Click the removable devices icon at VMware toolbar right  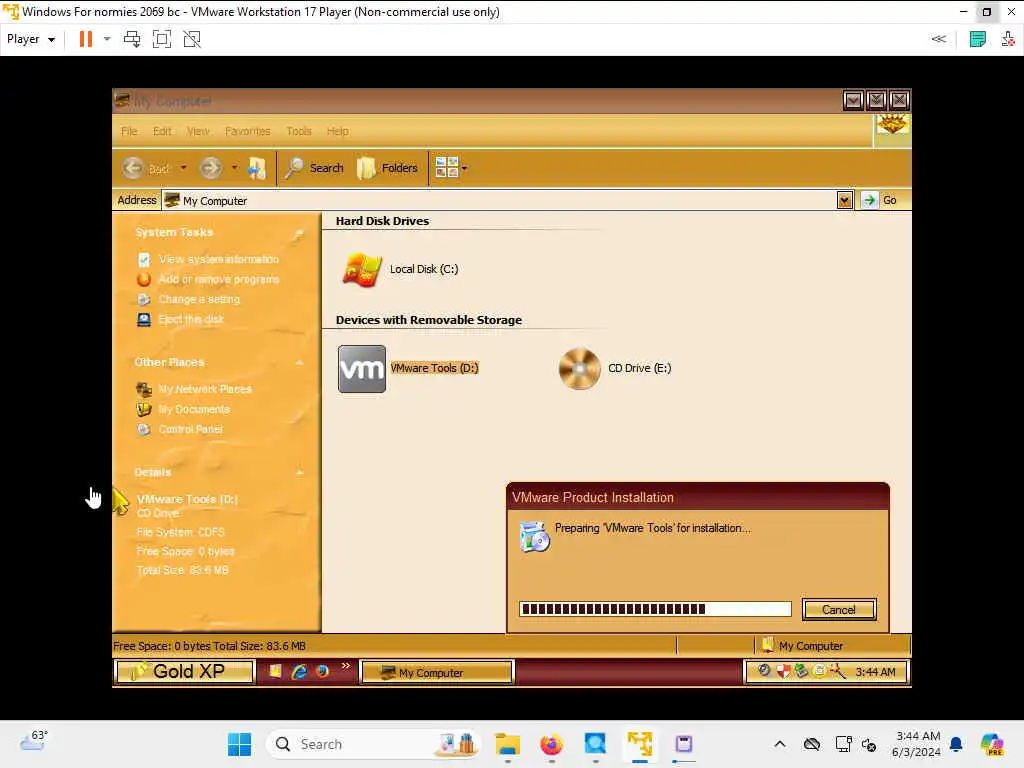point(1008,39)
